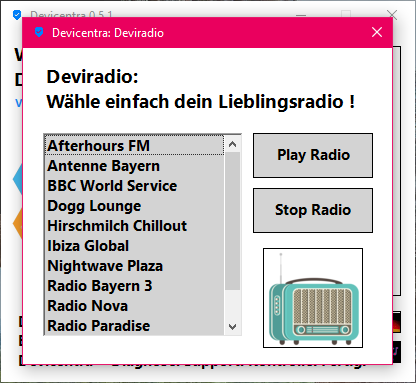The height and width of the screenshot is (383, 416).
Task: Select Nightwave Plaza station
Action: click(134, 266)
